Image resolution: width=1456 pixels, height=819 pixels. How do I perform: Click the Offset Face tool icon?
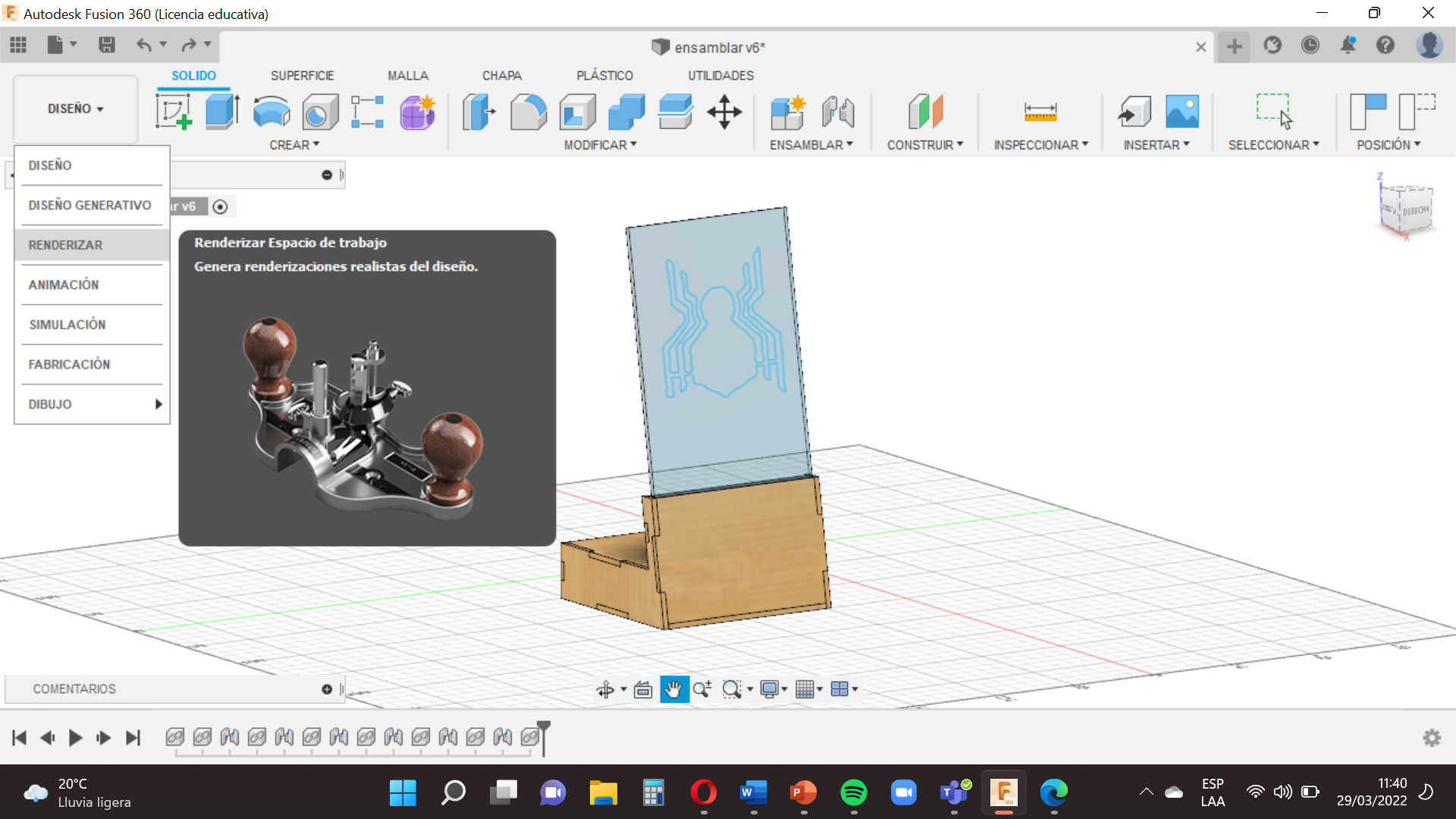675,112
